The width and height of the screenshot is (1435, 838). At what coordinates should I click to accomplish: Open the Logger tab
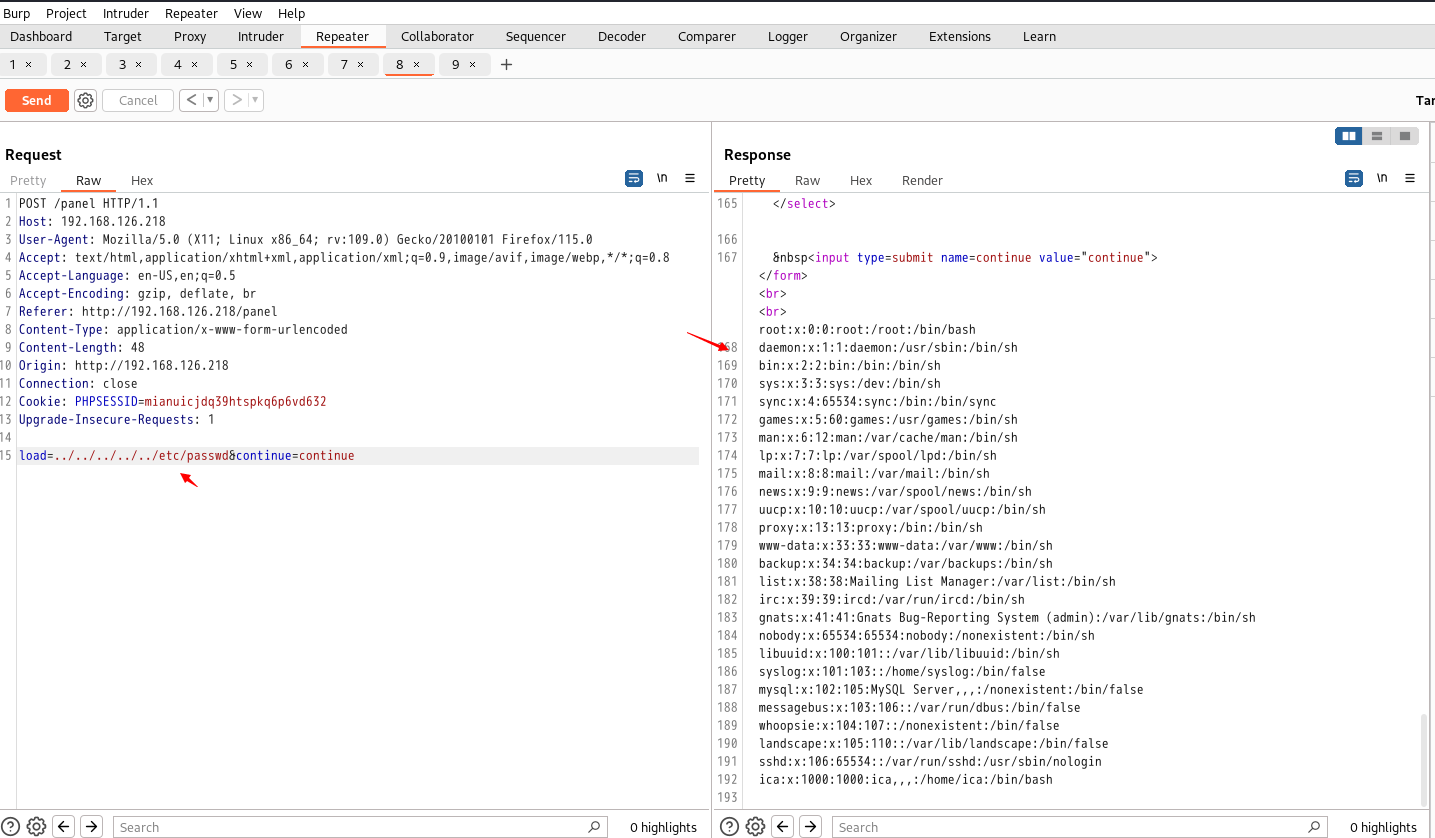[788, 36]
